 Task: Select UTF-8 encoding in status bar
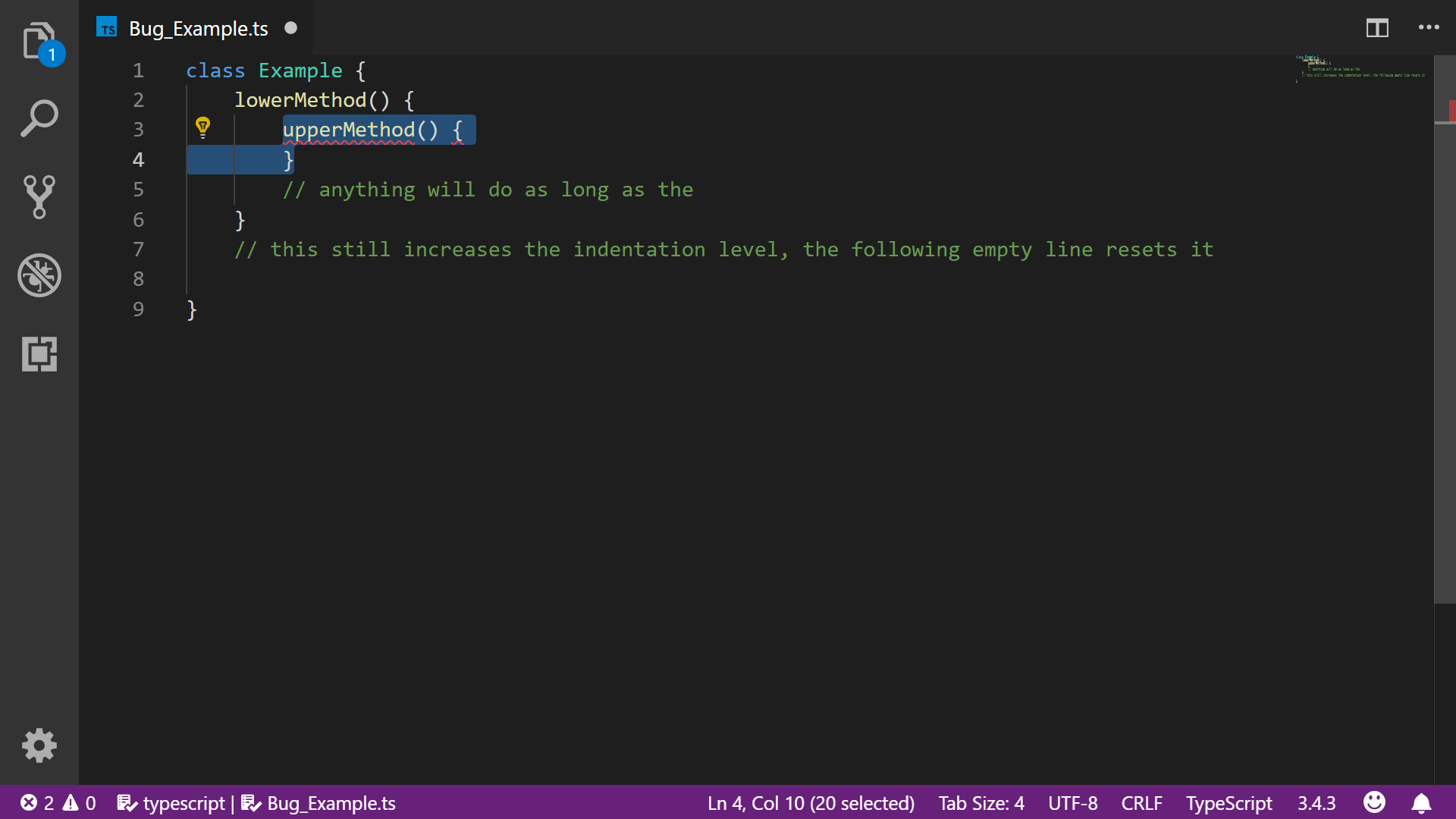[x=1072, y=803]
